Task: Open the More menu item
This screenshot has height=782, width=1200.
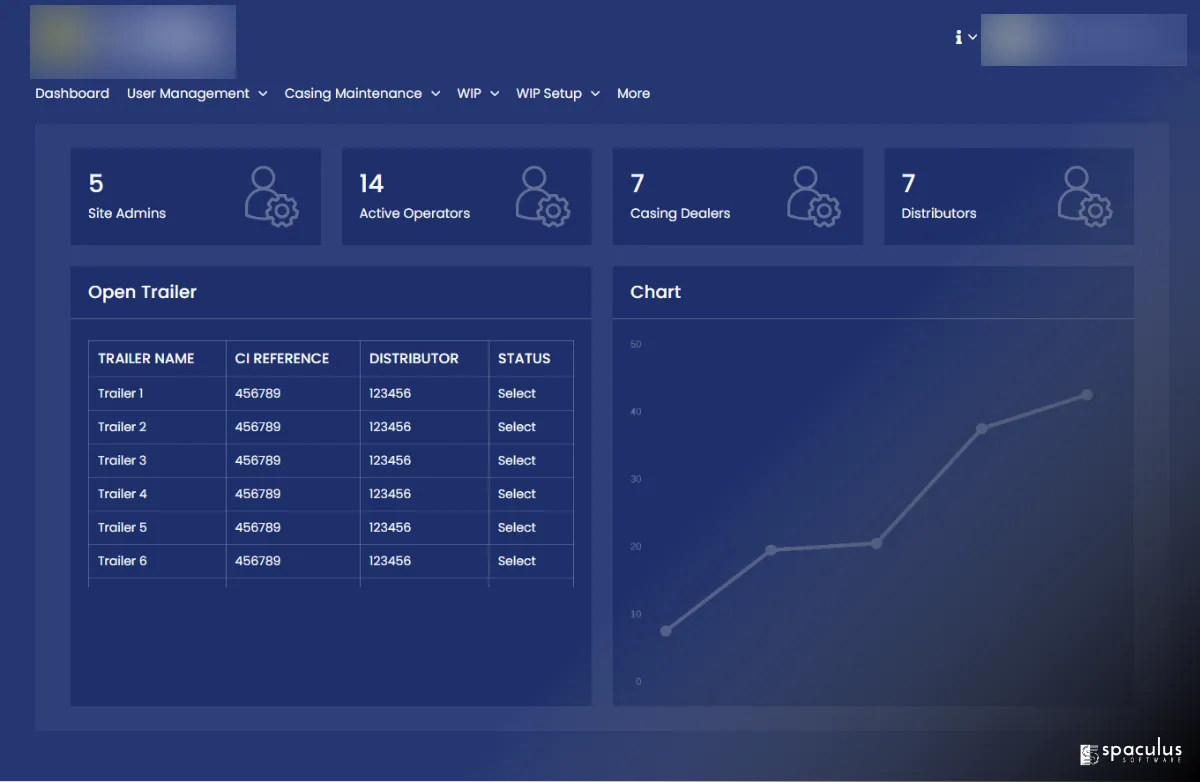Action: pos(633,93)
